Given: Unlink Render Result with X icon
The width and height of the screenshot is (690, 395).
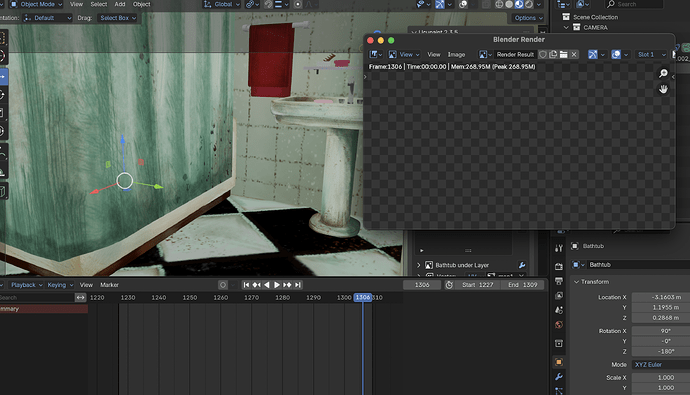Looking at the screenshot, I should pyautogui.click(x=574, y=55).
